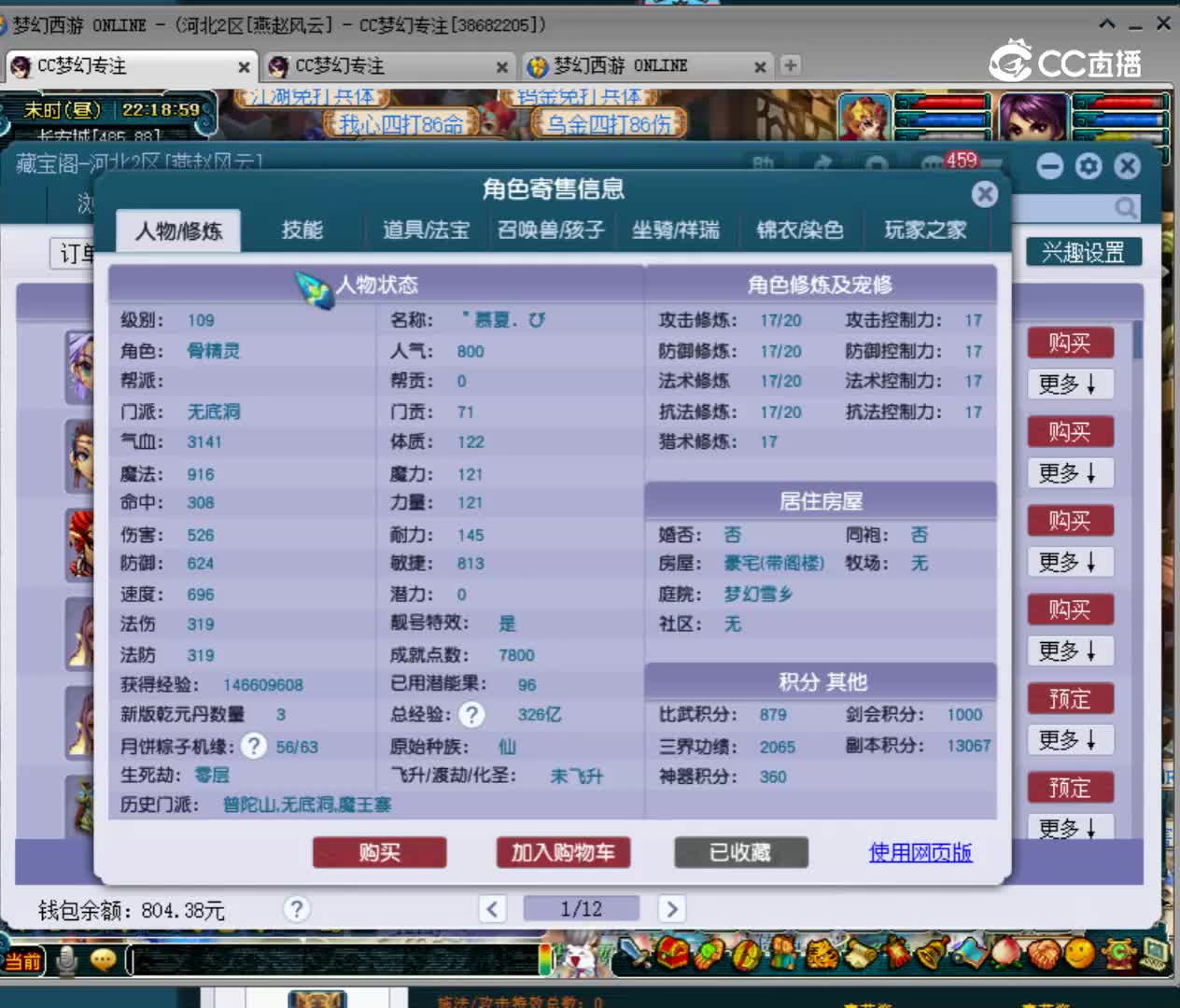Click the 我心四打86命 banner label
1180x1008 pixels.
pos(400,123)
